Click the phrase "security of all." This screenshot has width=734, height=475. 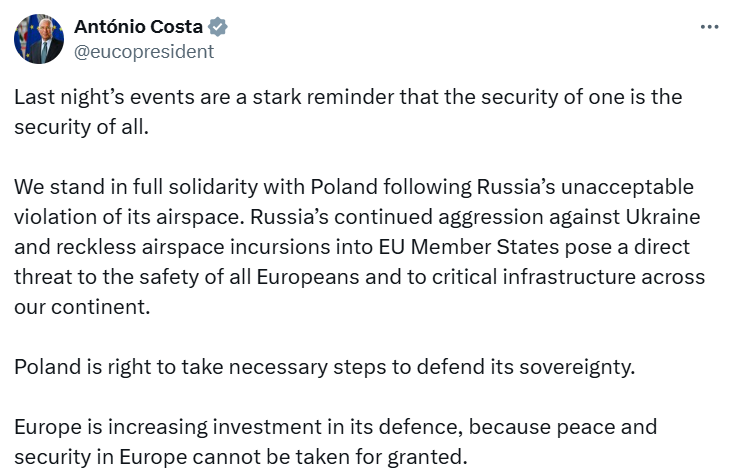pos(81,127)
